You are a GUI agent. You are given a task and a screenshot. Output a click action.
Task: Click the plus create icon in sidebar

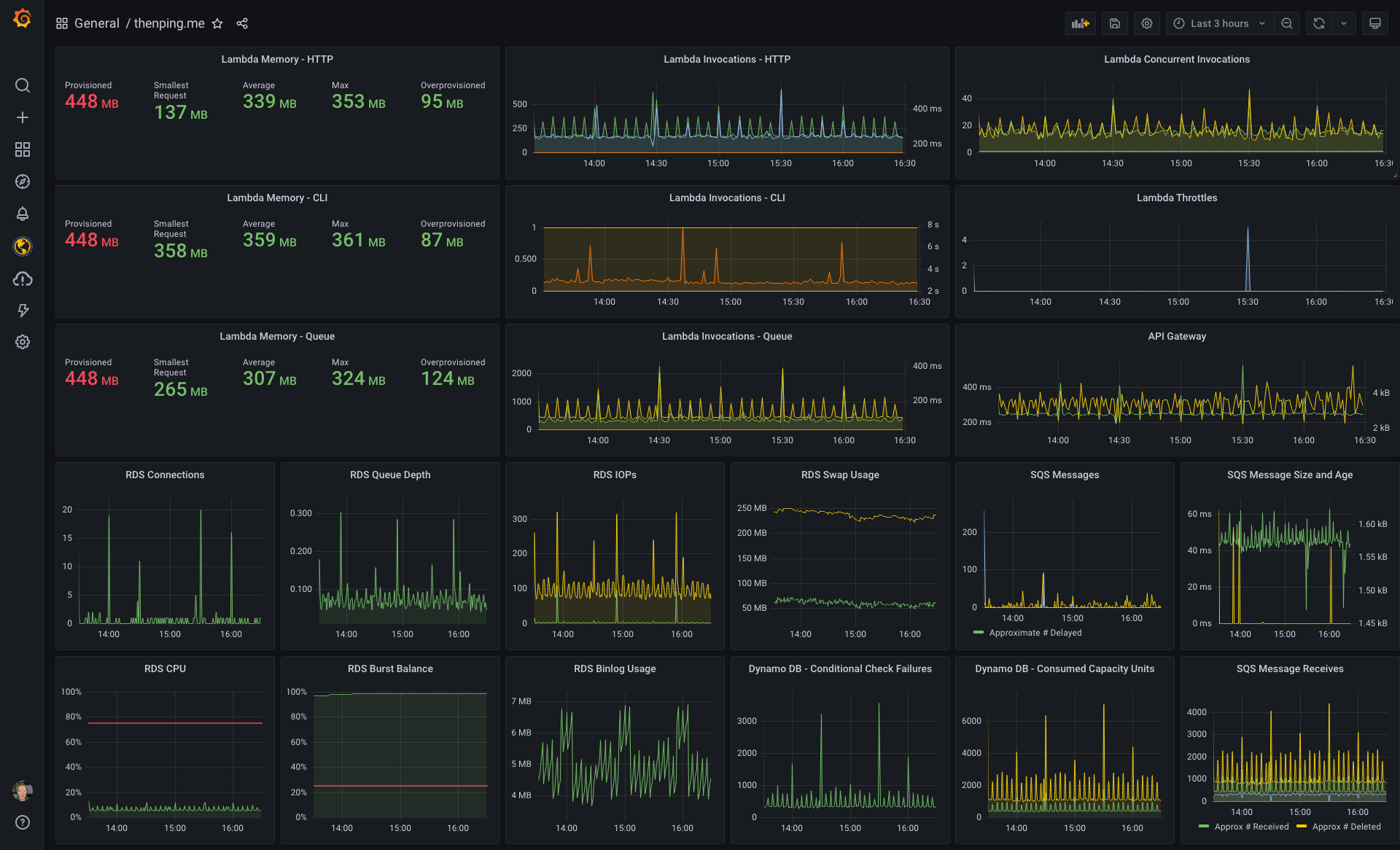23,117
